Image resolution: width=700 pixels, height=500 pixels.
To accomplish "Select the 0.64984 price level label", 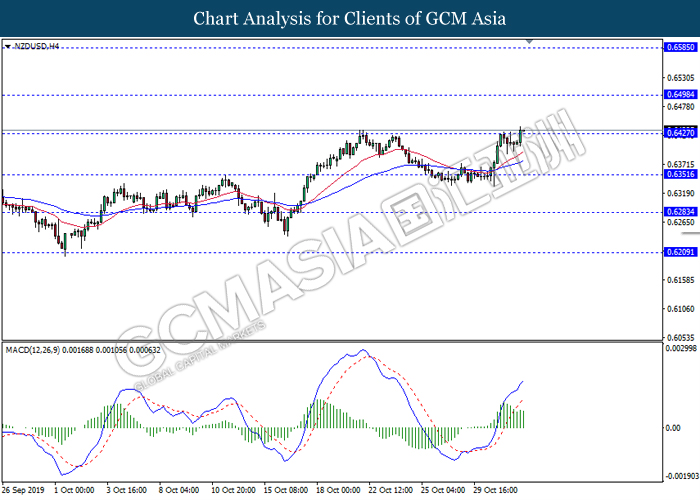I will (680, 95).
